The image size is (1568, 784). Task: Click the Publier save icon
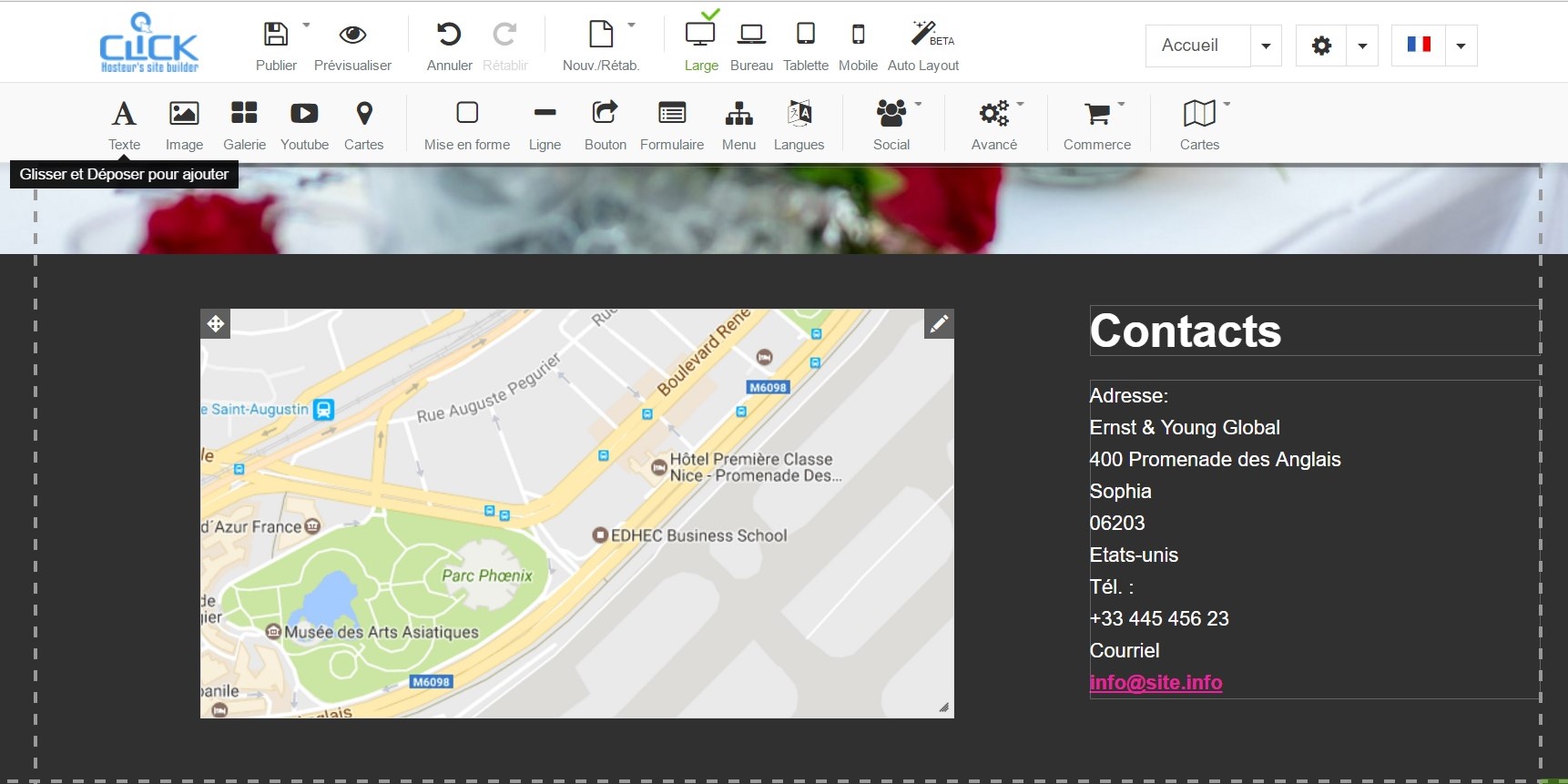pos(276,35)
